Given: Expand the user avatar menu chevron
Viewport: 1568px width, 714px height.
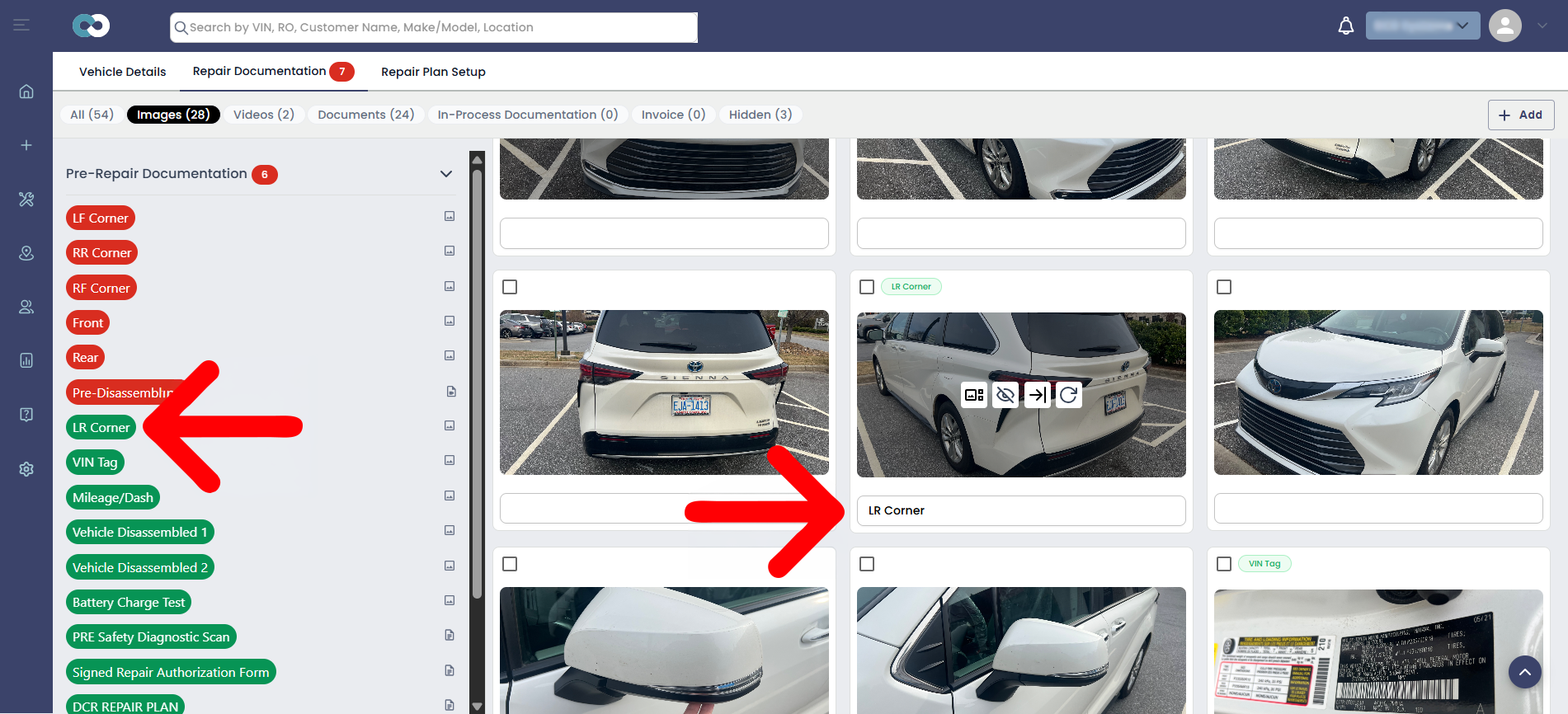Looking at the screenshot, I should [1542, 26].
